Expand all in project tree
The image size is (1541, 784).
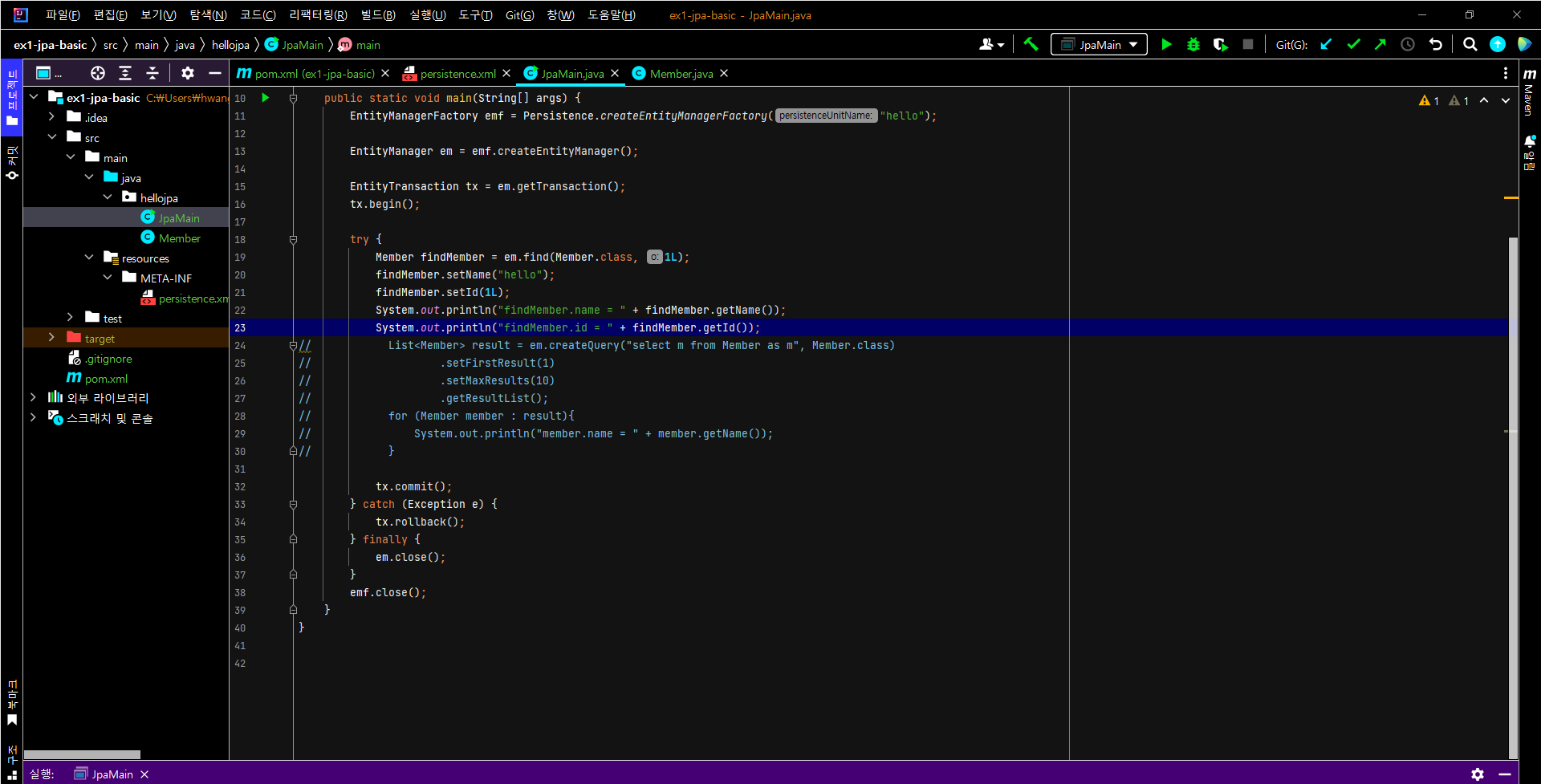pyautogui.click(x=125, y=73)
